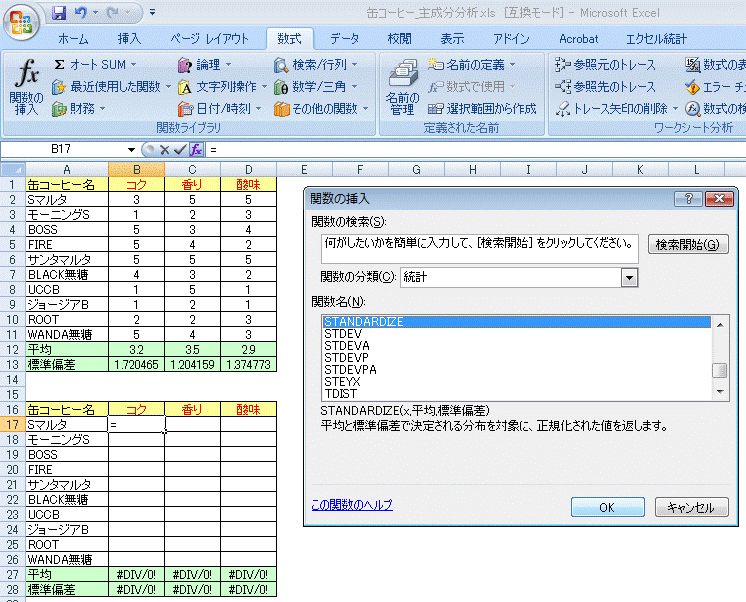Image resolution: width=746 pixels, height=602 pixels.
Task: Switch to the データ ribbon tab
Action: point(344,39)
